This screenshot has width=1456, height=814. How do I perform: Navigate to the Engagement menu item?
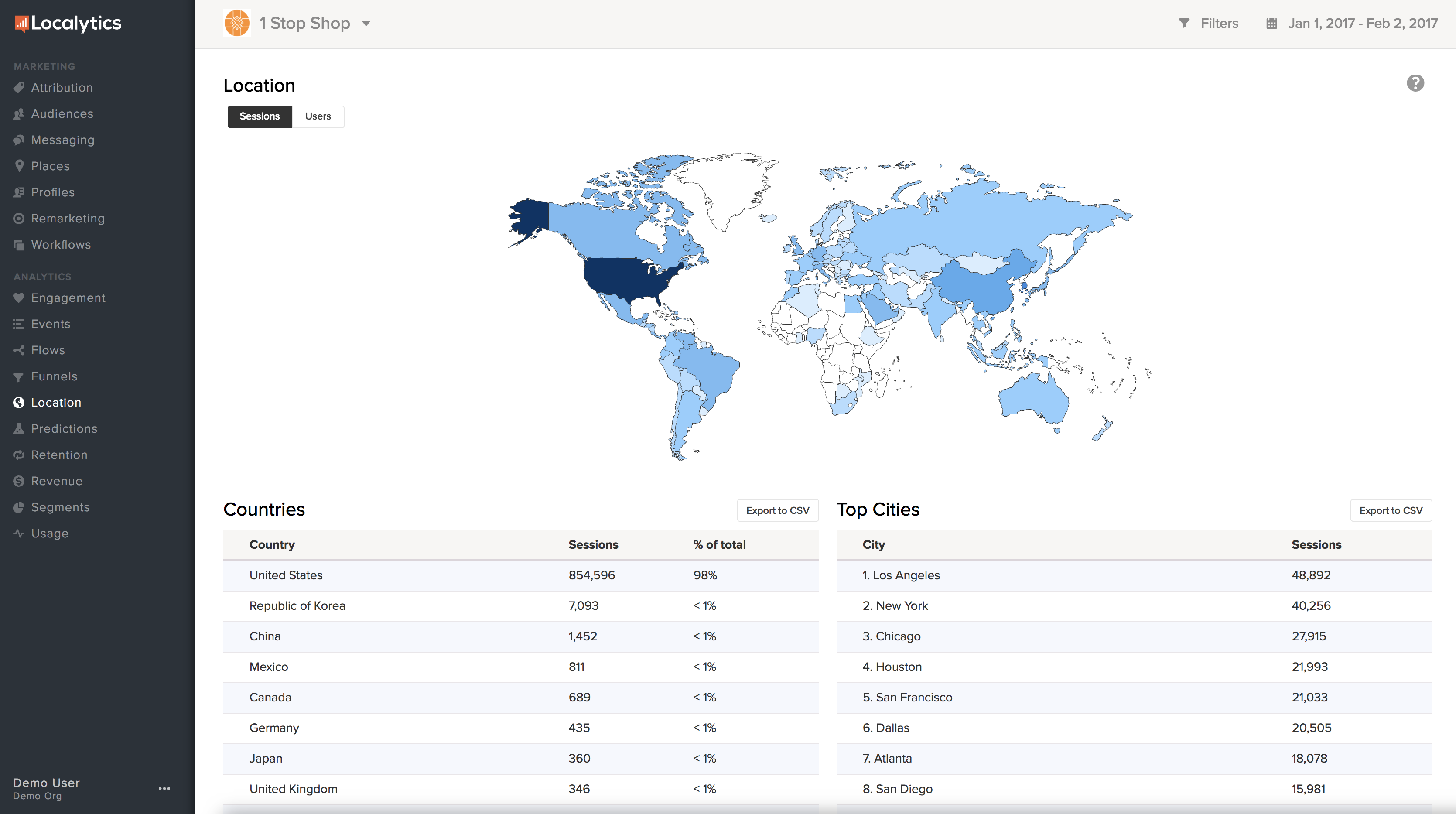(x=68, y=298)
